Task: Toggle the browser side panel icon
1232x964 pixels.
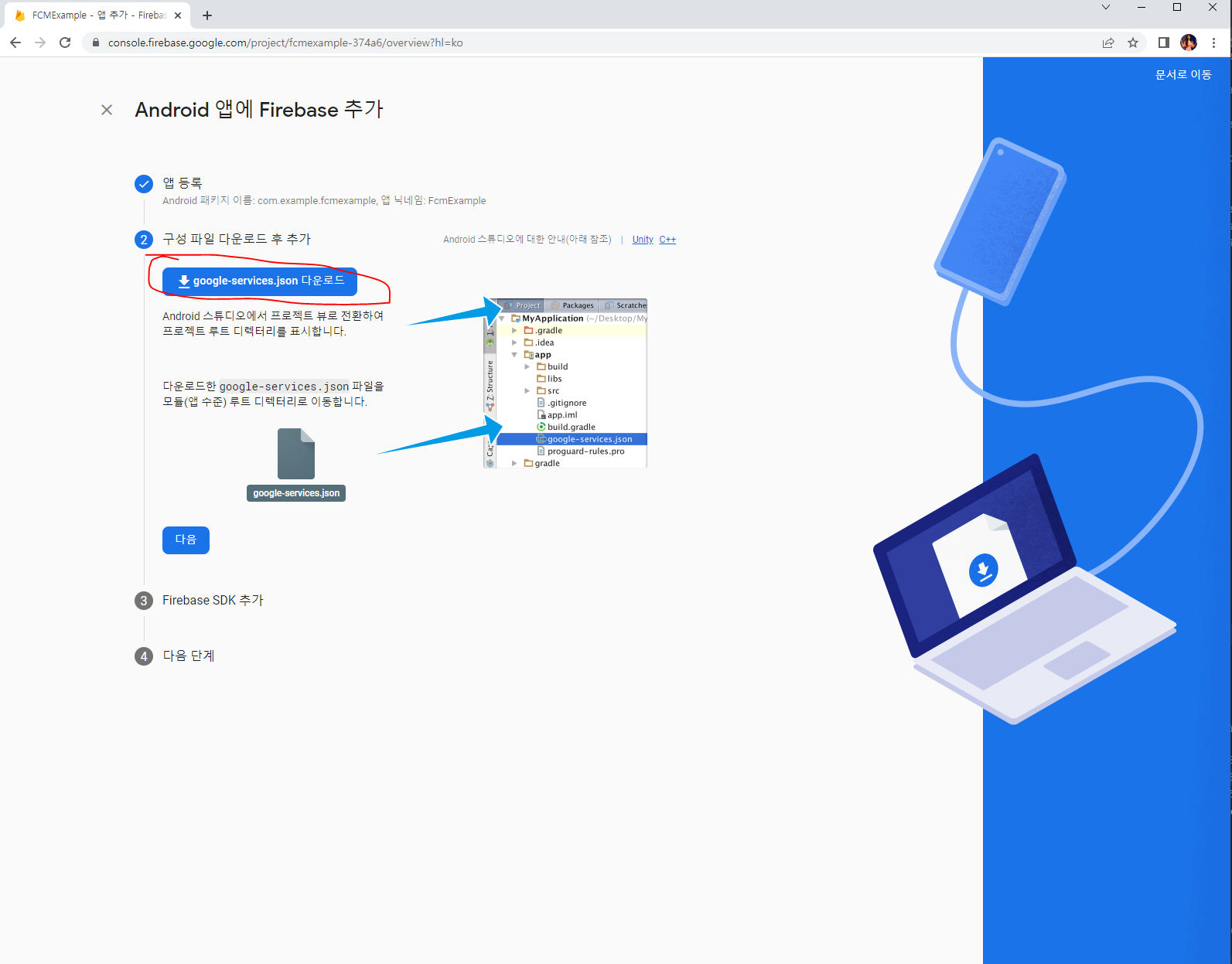Action: (x=1163, y=43)
